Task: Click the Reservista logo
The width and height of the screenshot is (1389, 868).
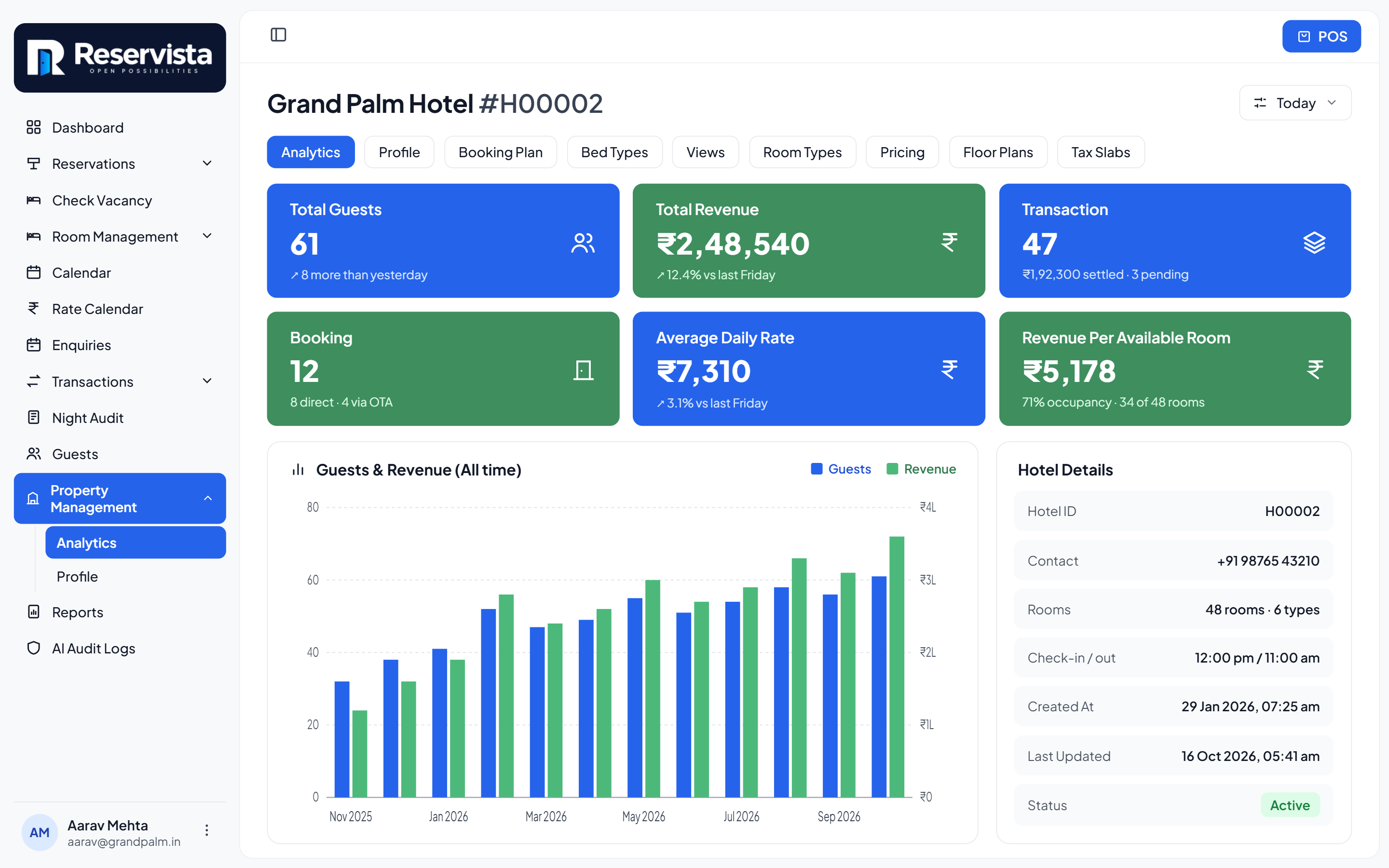Action: [120, 57]
